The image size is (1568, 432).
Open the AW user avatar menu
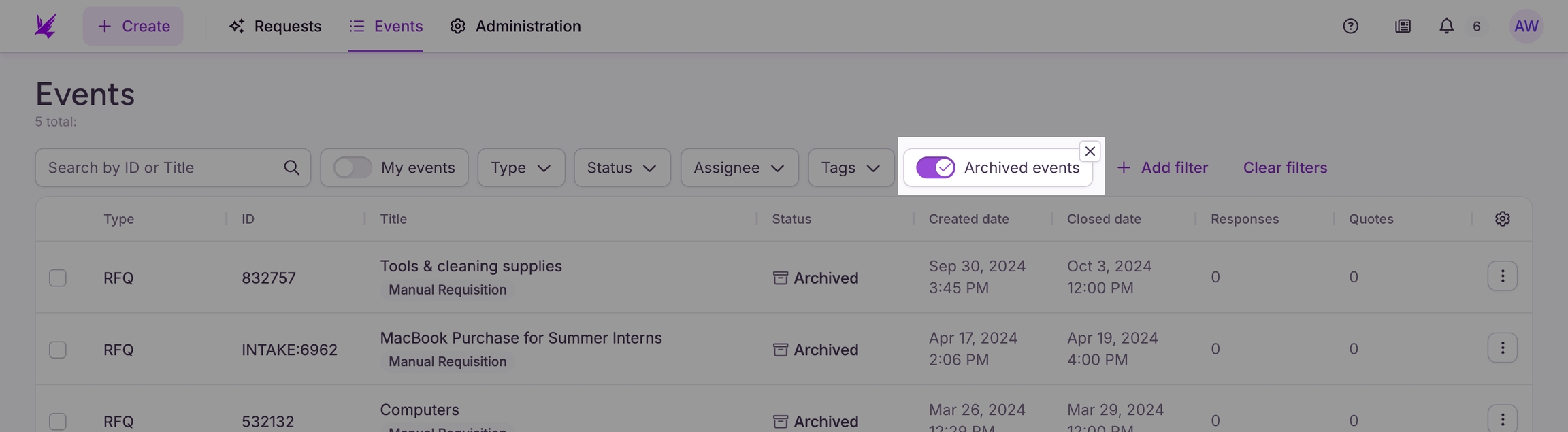click(1526, 26)
